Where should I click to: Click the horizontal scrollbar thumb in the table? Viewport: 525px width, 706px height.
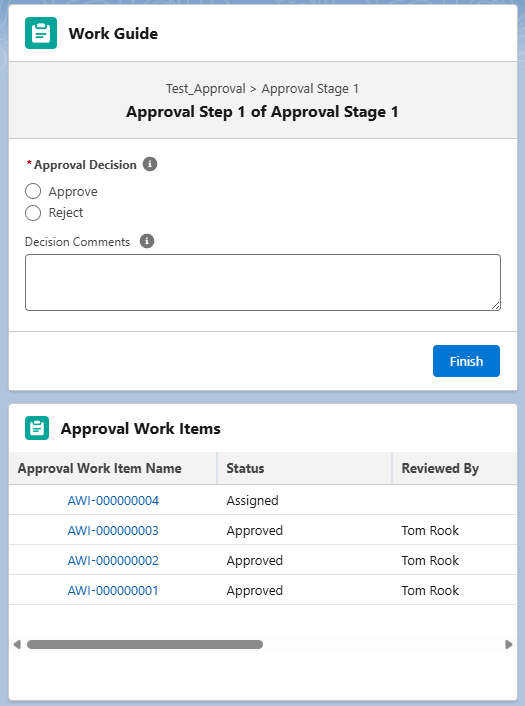145,644
